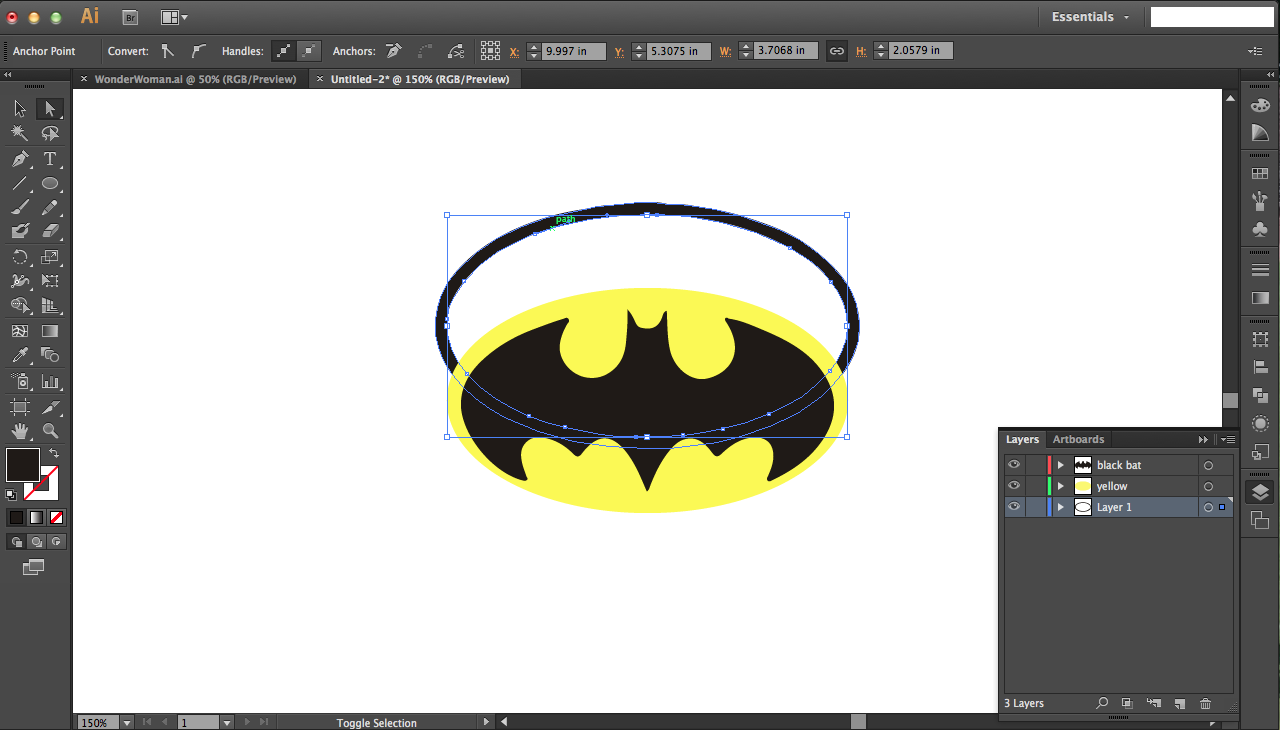
Task: Click Delete Selection trash in Layers panel
Action: pos(1205,704)
